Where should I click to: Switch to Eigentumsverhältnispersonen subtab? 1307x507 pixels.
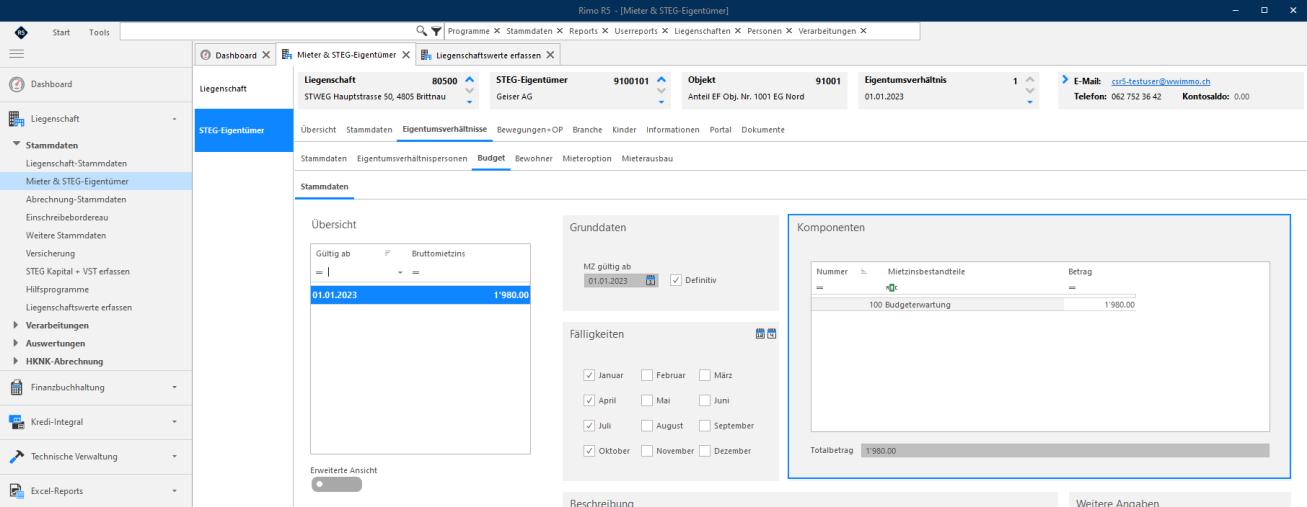(412, 158)
